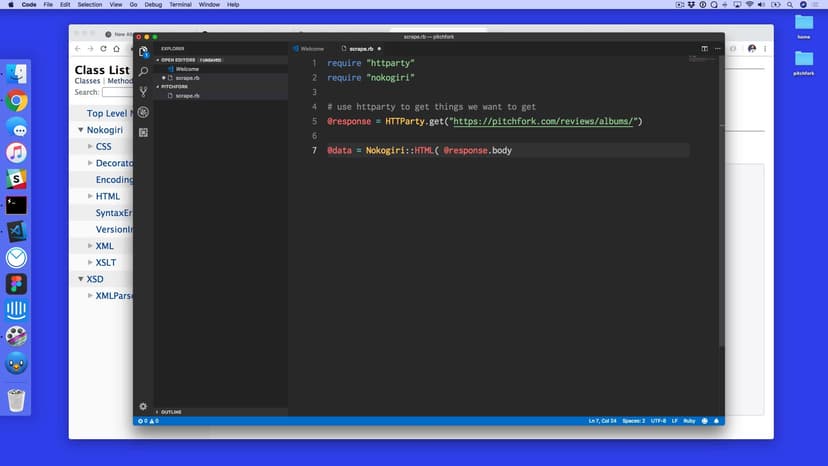The width and height of the screenshot is (828, 466).
Task: Change the Ruby language mode in status bar
Action: (x=691, y=421)
